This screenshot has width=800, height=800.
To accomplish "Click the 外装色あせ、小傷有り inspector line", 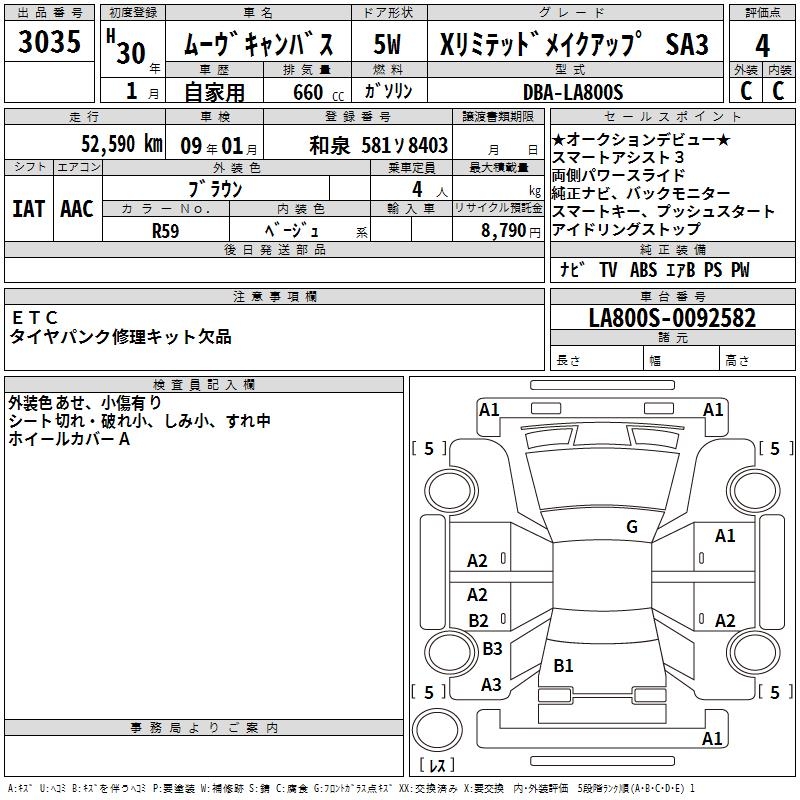I will [x=85, y=403].
